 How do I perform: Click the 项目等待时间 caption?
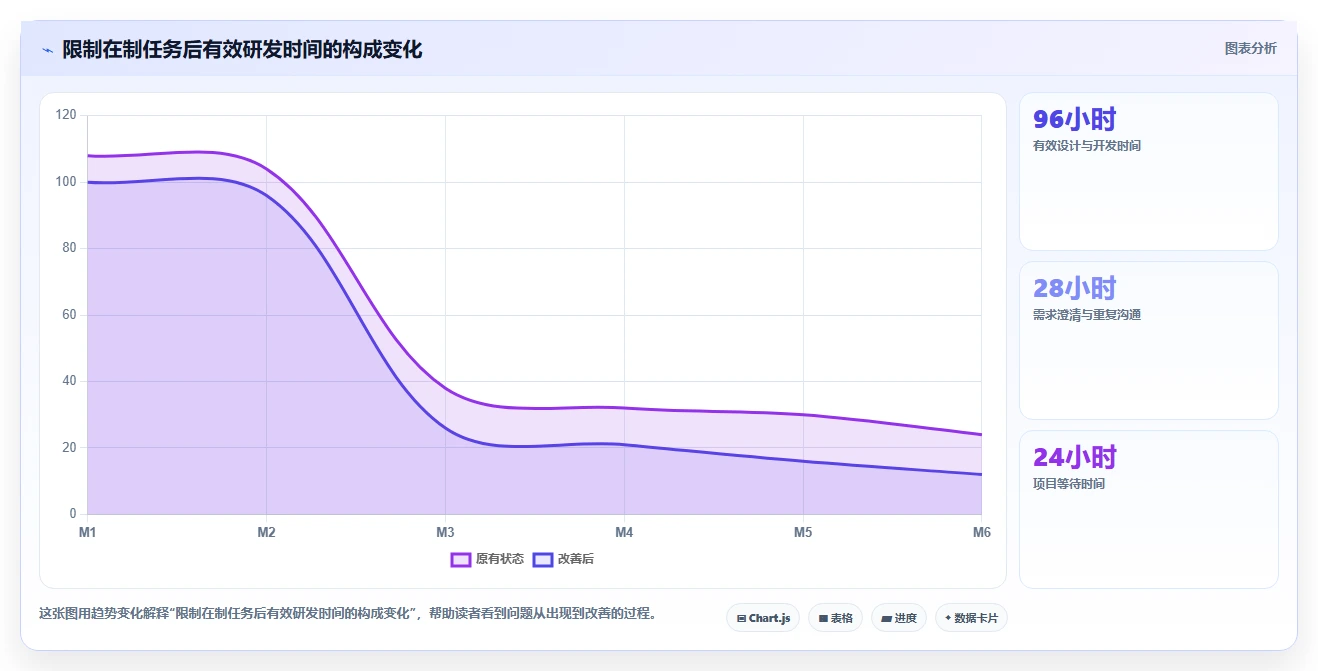click(1069, 484)
